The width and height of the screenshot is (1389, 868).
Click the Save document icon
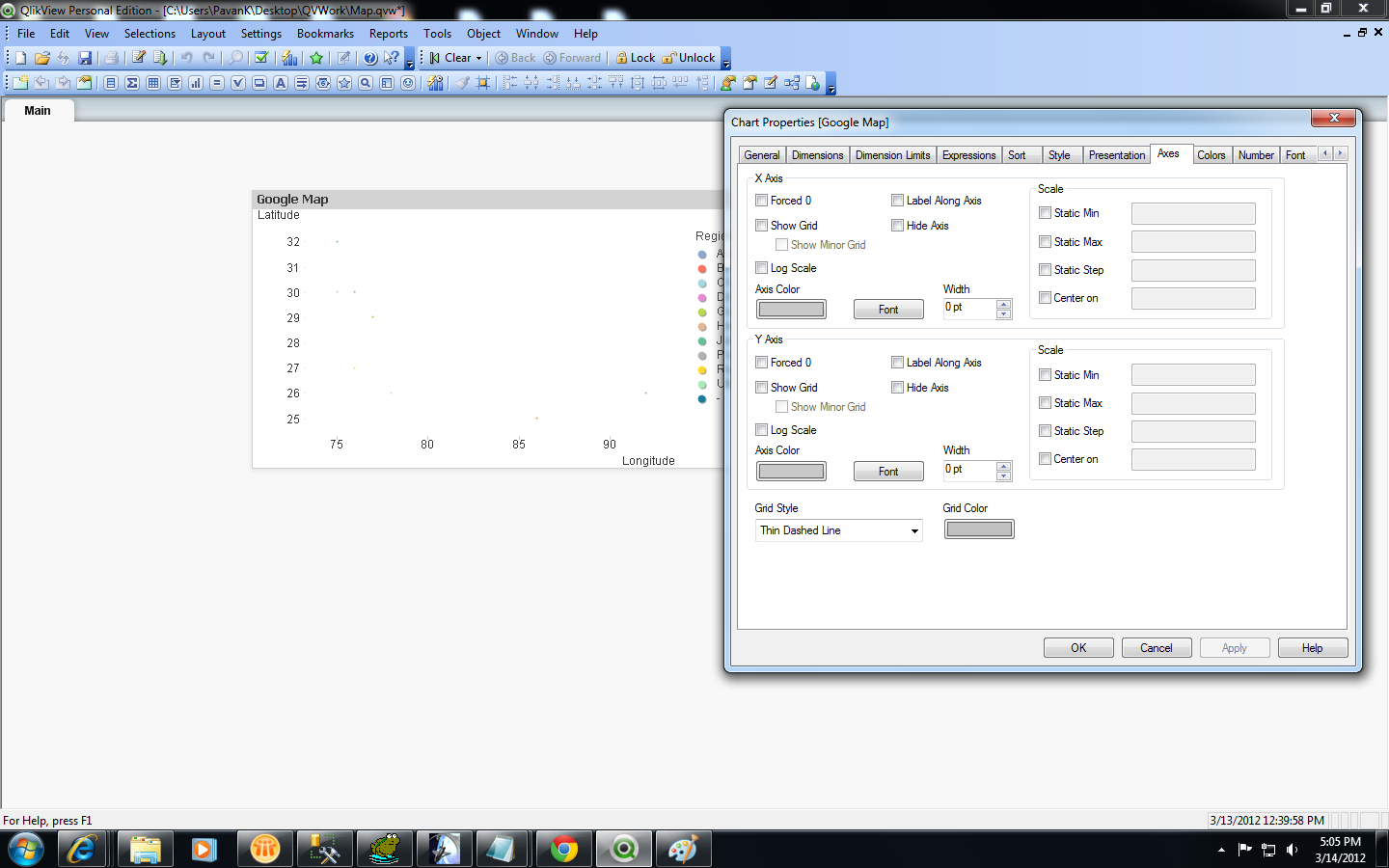[x=85, y=58]
